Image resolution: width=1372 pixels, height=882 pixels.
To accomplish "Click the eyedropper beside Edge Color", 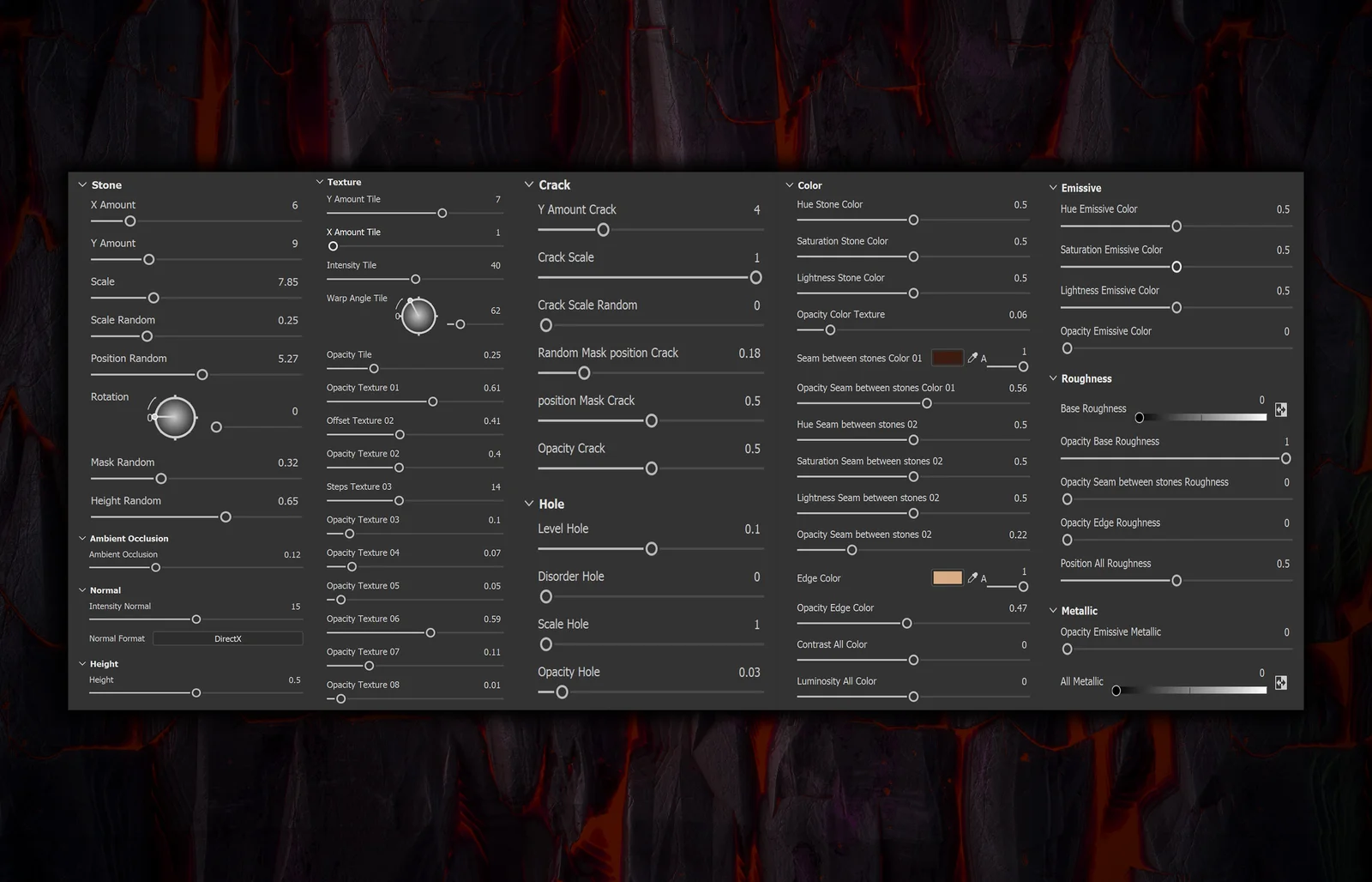I will point(974,577).
